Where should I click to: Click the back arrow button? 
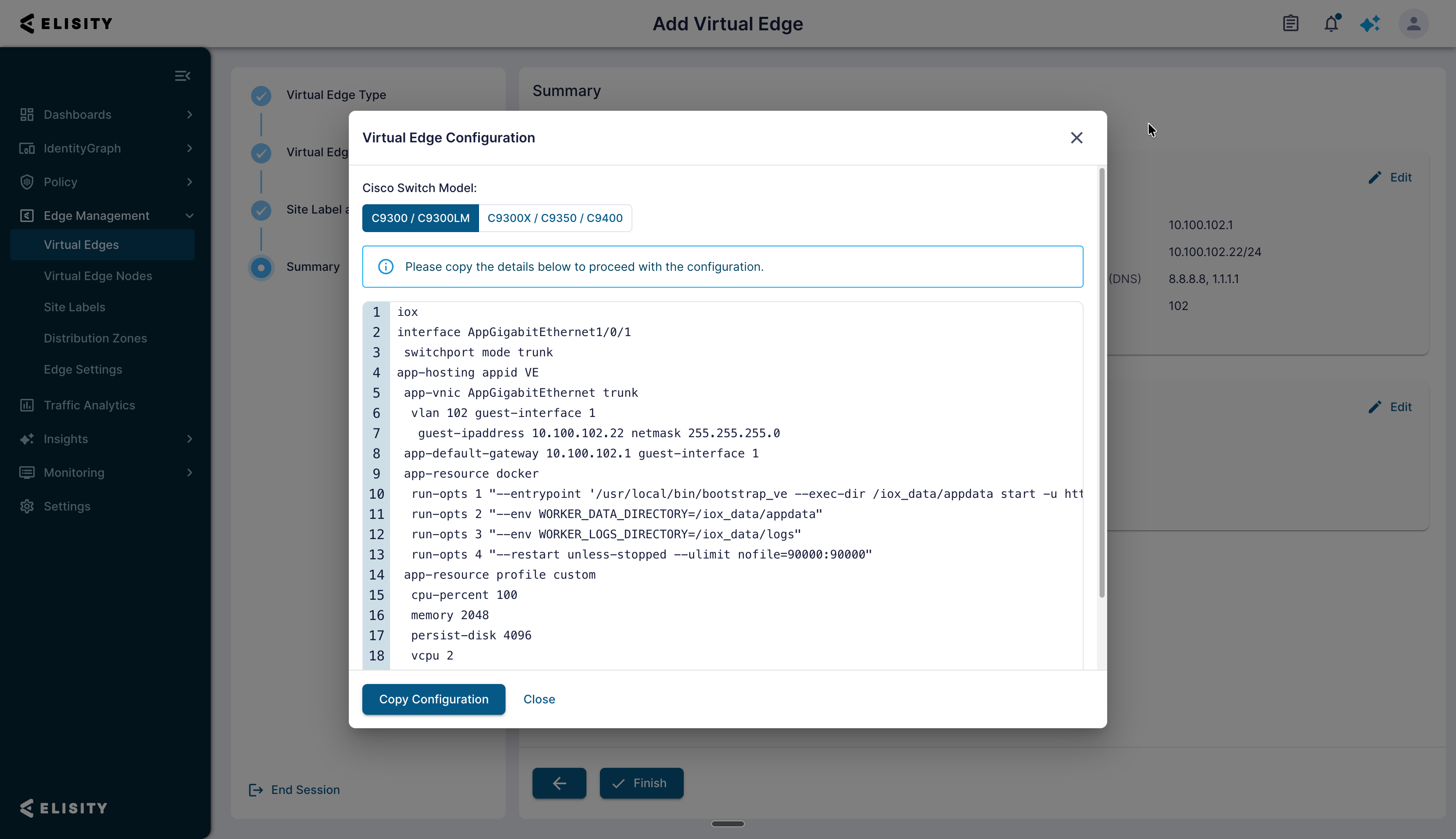point(559,783)
